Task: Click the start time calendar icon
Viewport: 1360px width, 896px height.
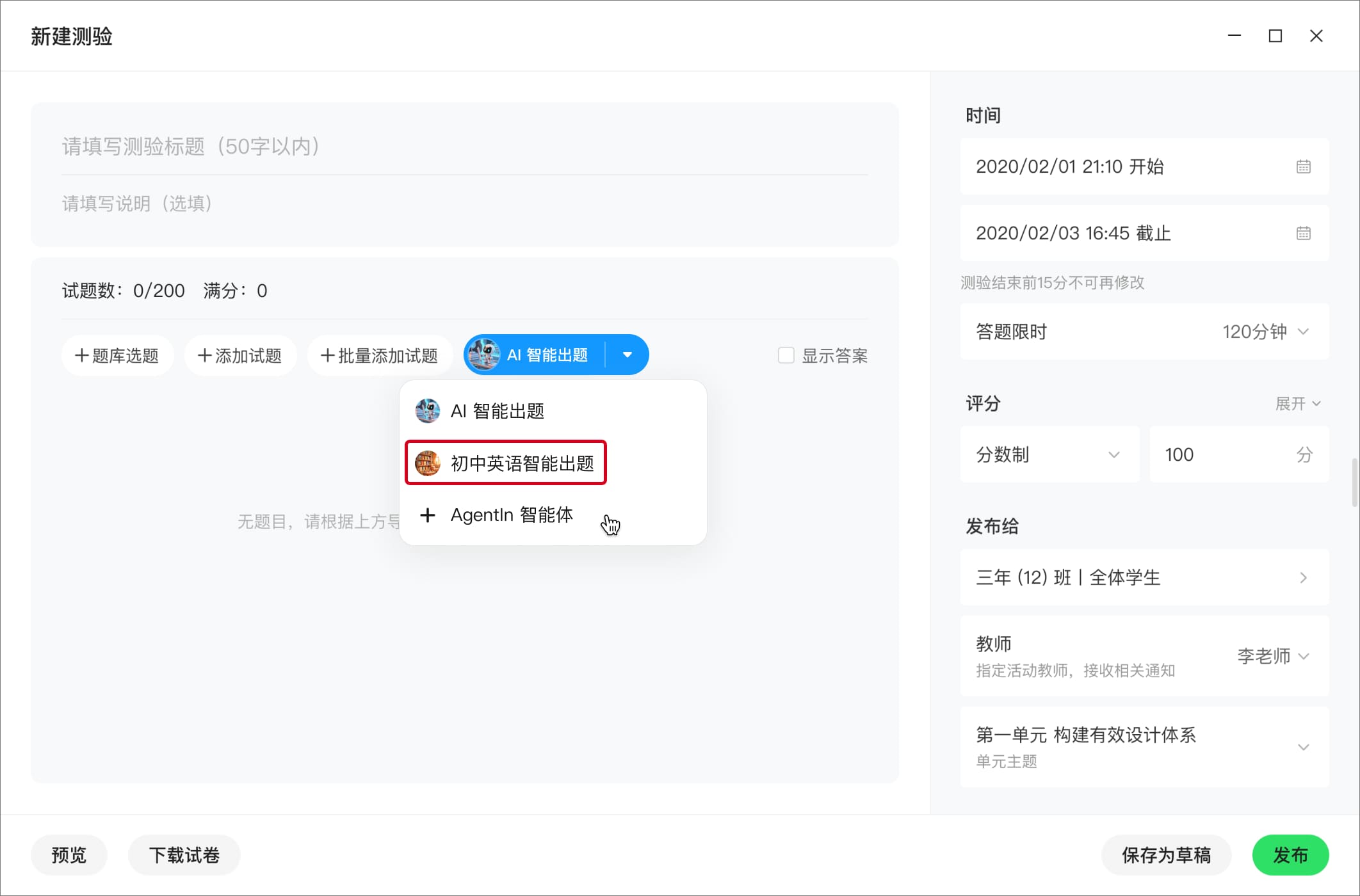Action: [1303, 167]
